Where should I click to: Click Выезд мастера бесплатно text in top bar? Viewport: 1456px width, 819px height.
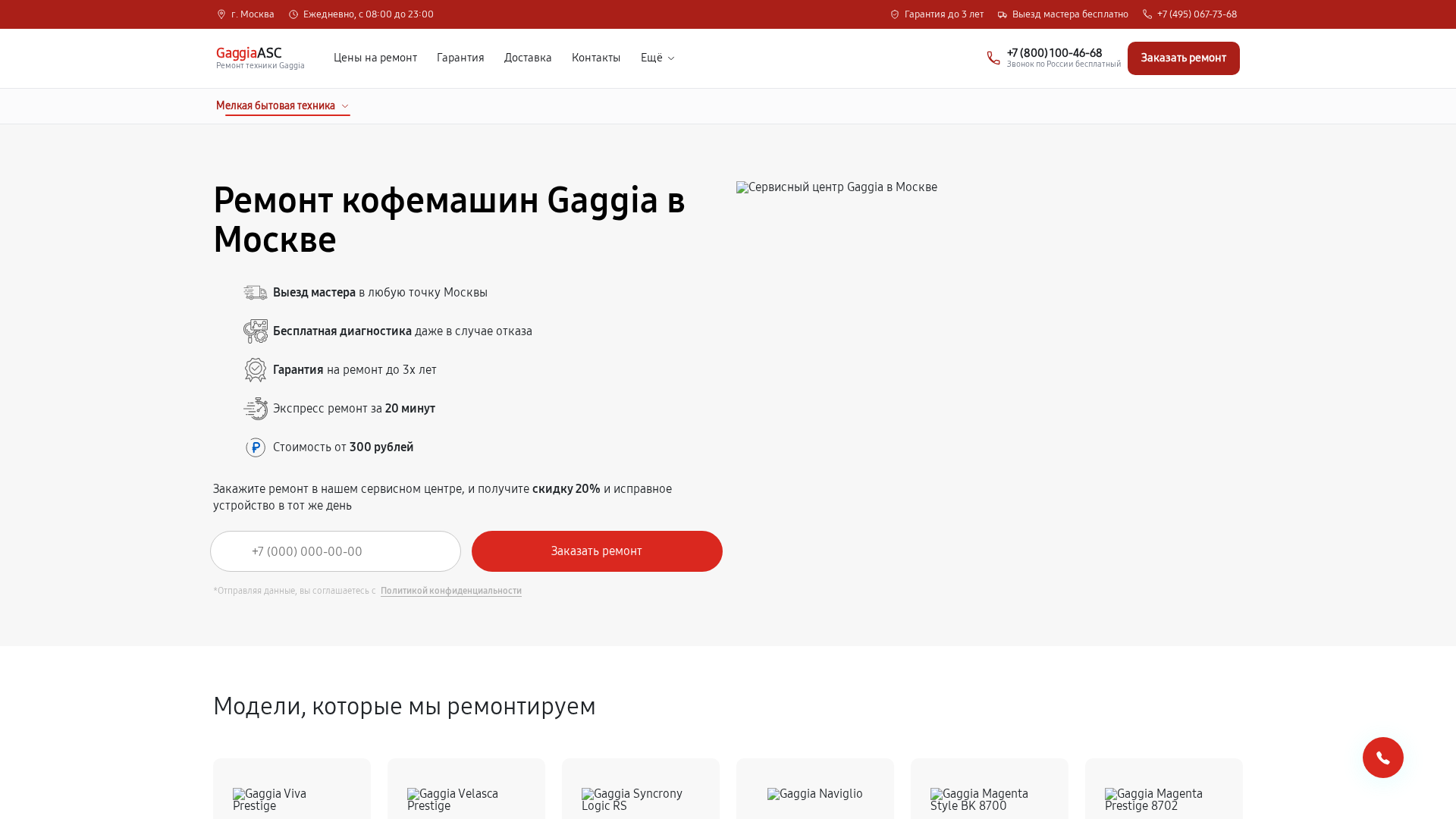[1070, 14]
